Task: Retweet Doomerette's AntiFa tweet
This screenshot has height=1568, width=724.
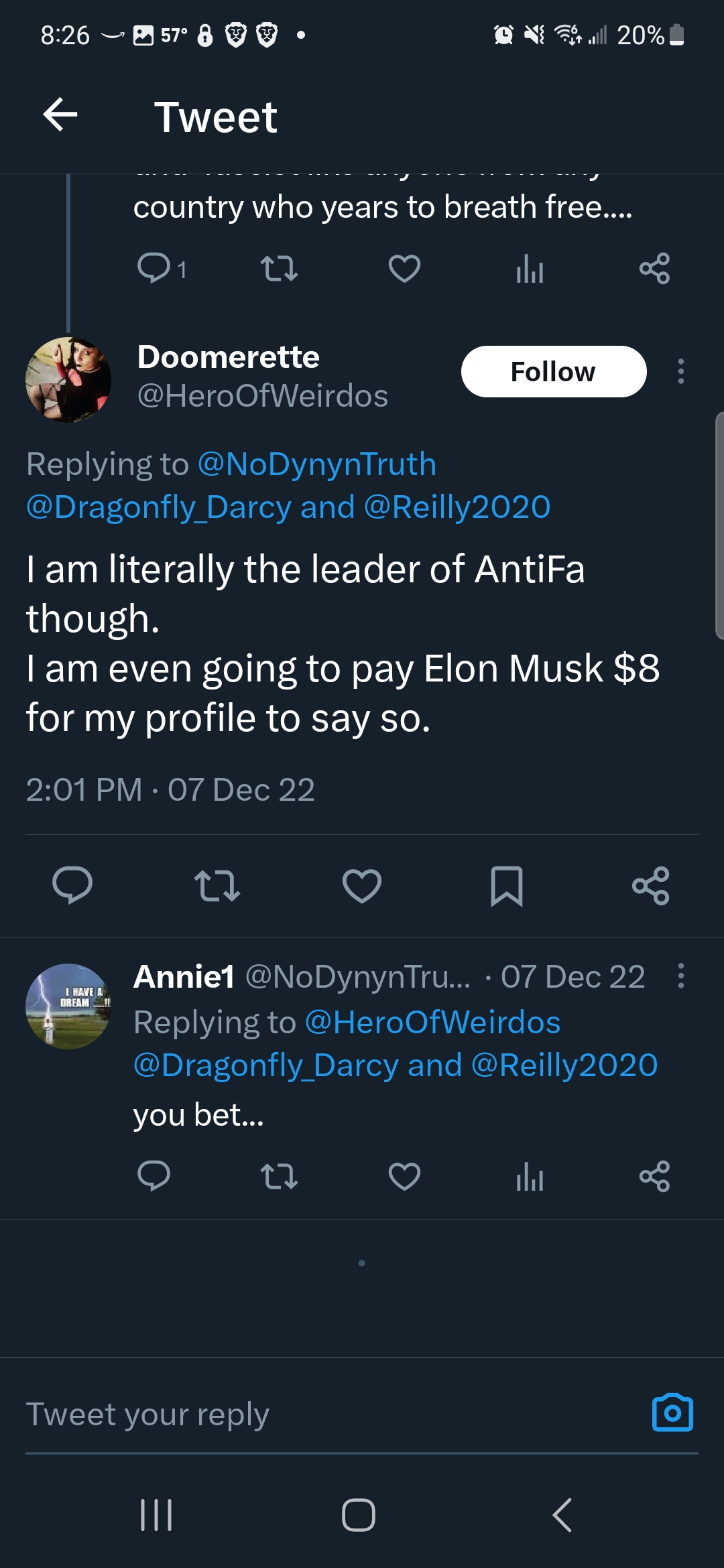Action: pos(217,886)
